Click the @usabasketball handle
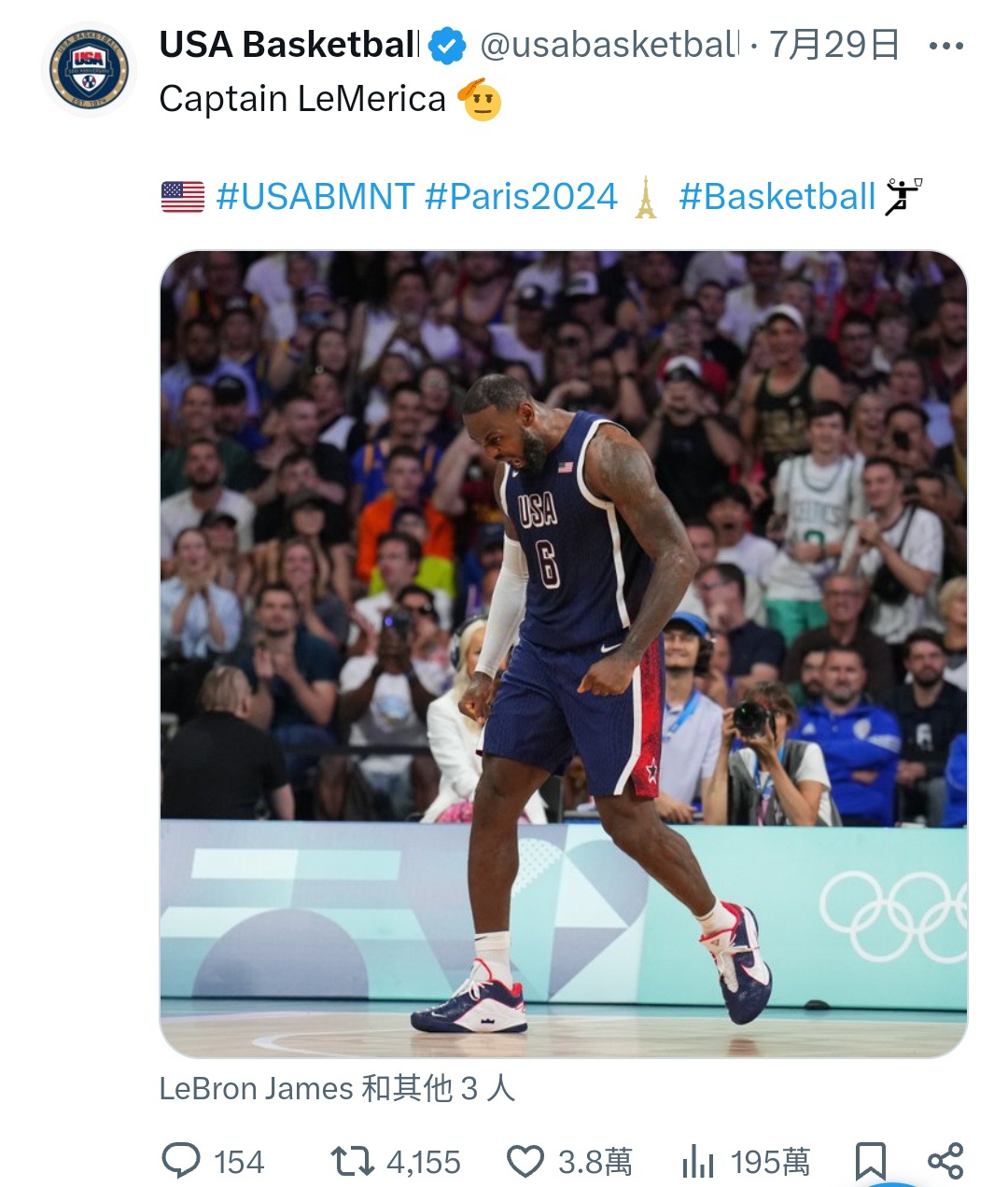This screenshot has width=1008, height=1187. [x=609, y=45]
